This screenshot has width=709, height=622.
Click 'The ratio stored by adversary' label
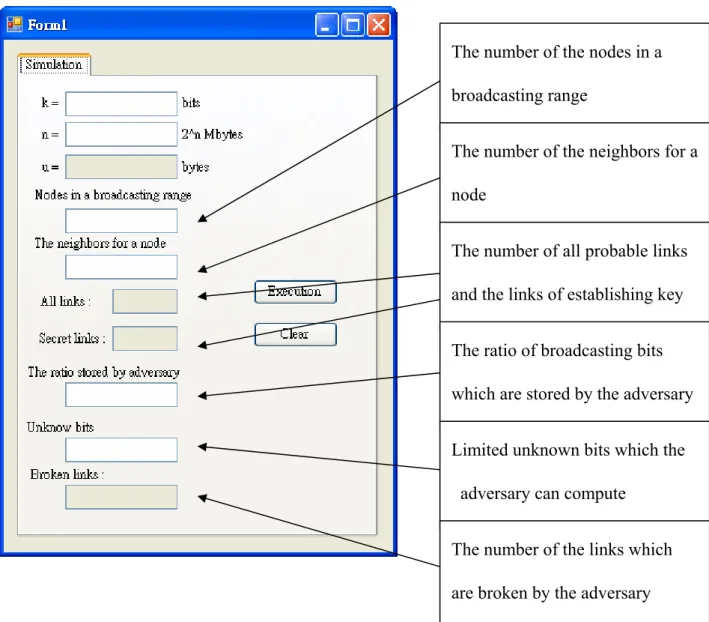tap(104, 372)
